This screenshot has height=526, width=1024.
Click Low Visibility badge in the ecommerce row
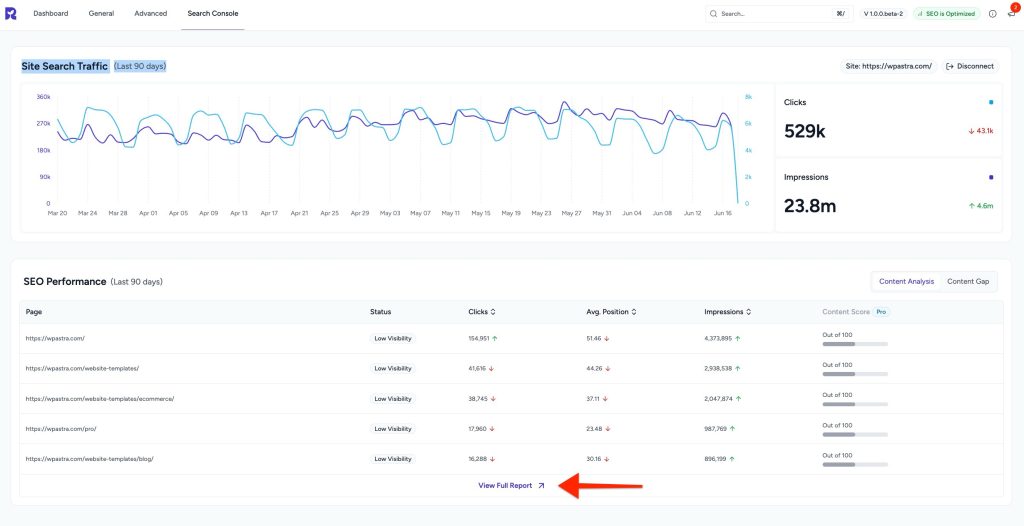392,399
